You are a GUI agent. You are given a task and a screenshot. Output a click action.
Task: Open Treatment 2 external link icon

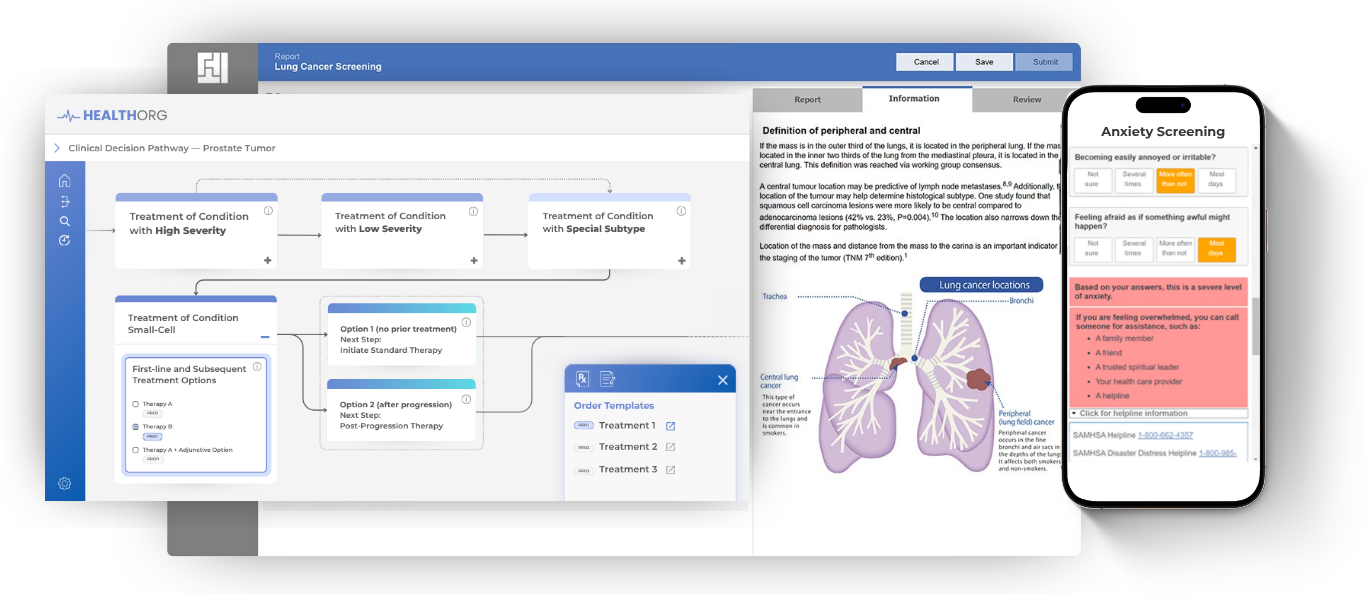[x=670, y=447]
